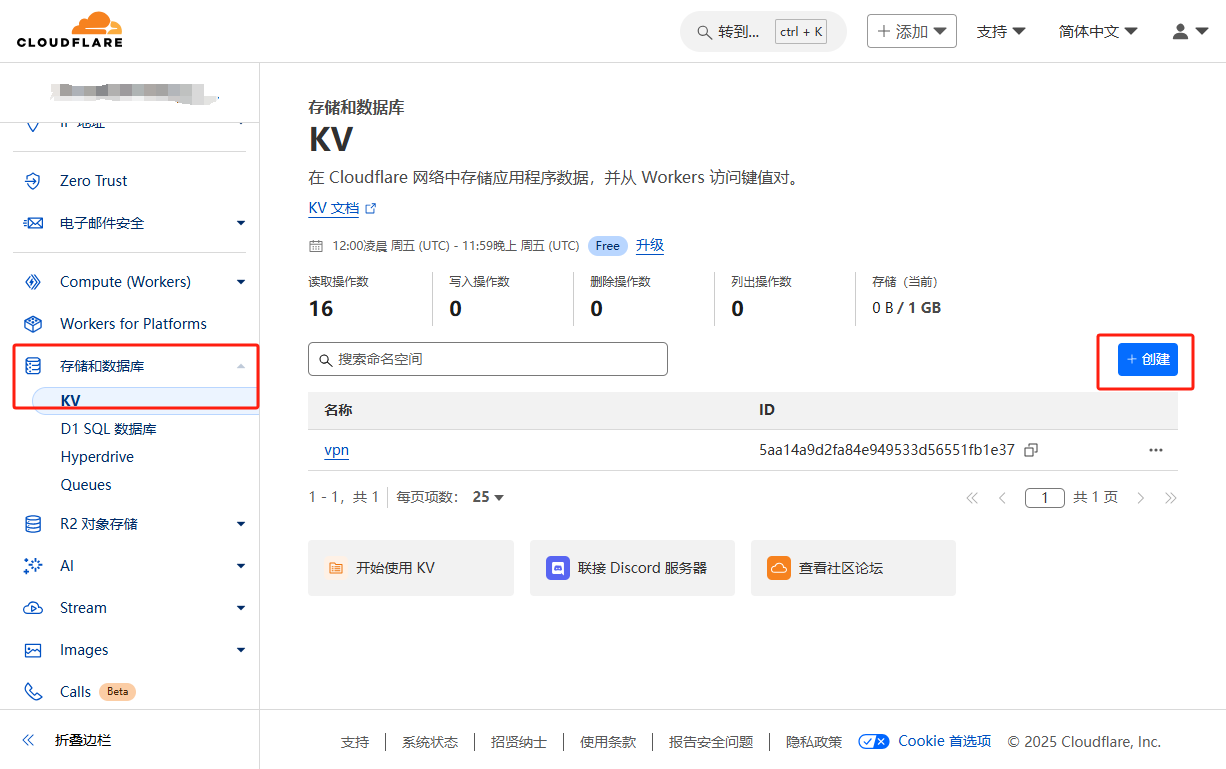Collapse the 存储和数据库 section arrow
This screenshot has height=769, width=1226.
coord(241,366)
